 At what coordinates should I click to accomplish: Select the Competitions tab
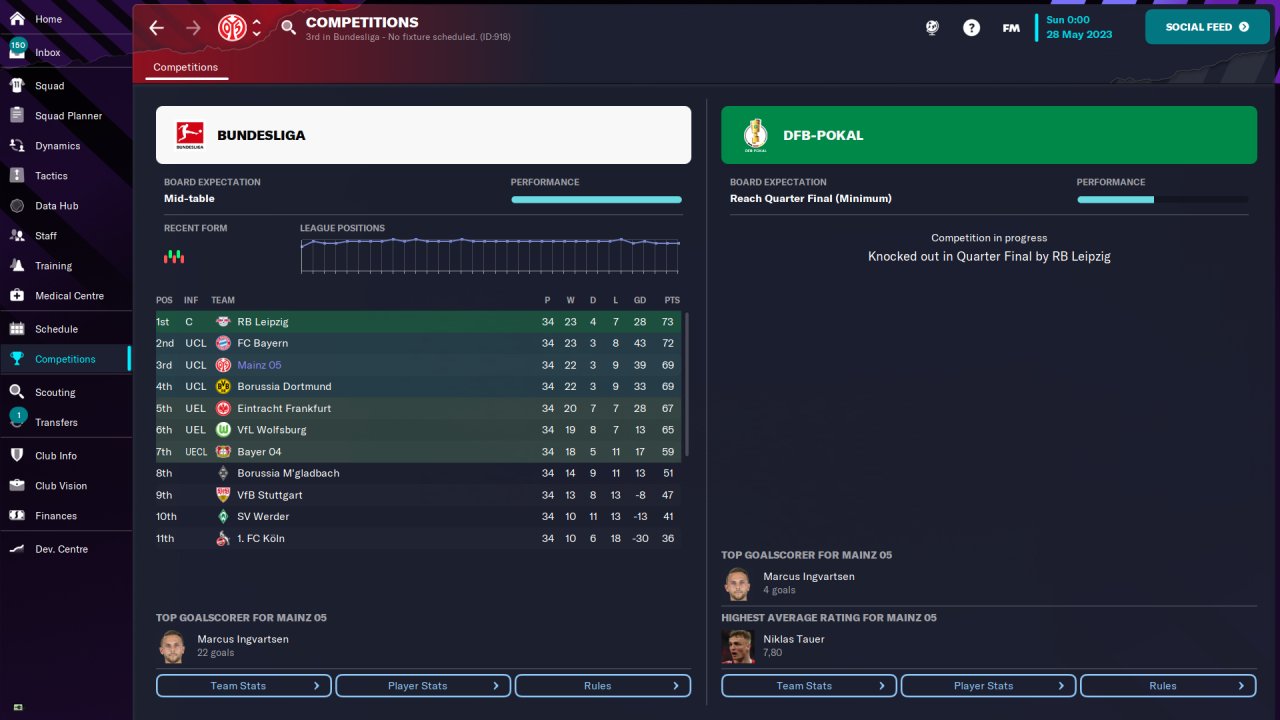[185, 68]
